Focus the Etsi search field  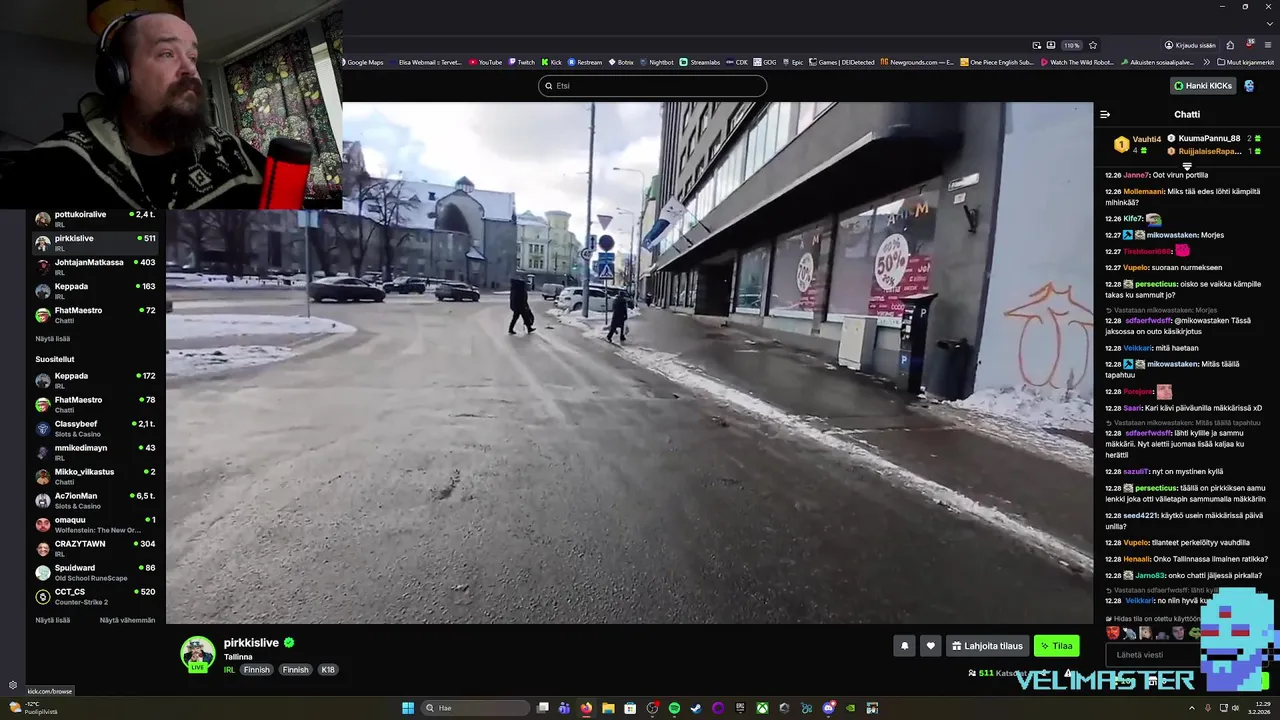(x=652, y=86)
